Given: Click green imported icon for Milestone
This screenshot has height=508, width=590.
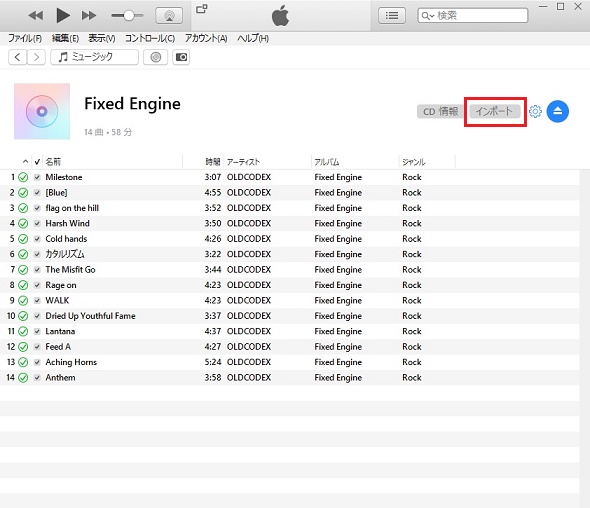Looking at the screenshot, I should point(23,177).
